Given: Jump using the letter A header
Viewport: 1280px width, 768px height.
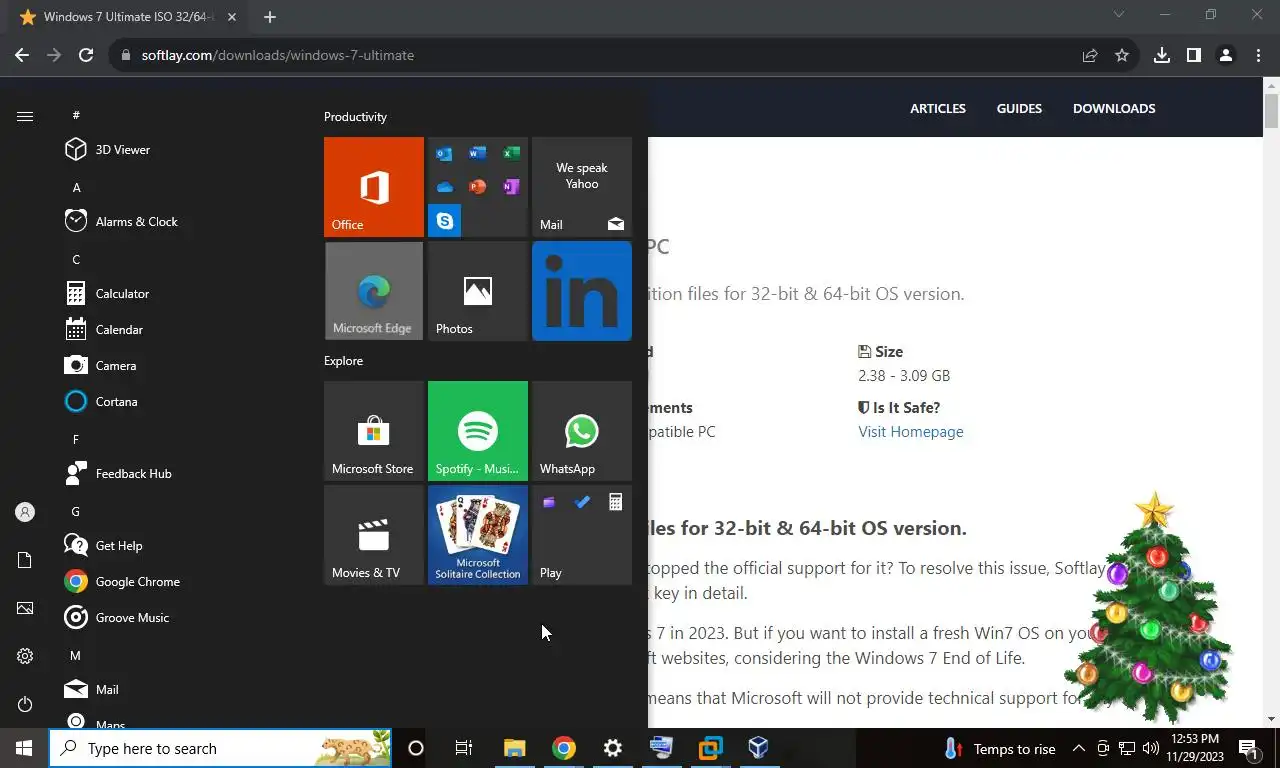Looking at the screenshot, I should pyautogui.click(x=76, y=187).
